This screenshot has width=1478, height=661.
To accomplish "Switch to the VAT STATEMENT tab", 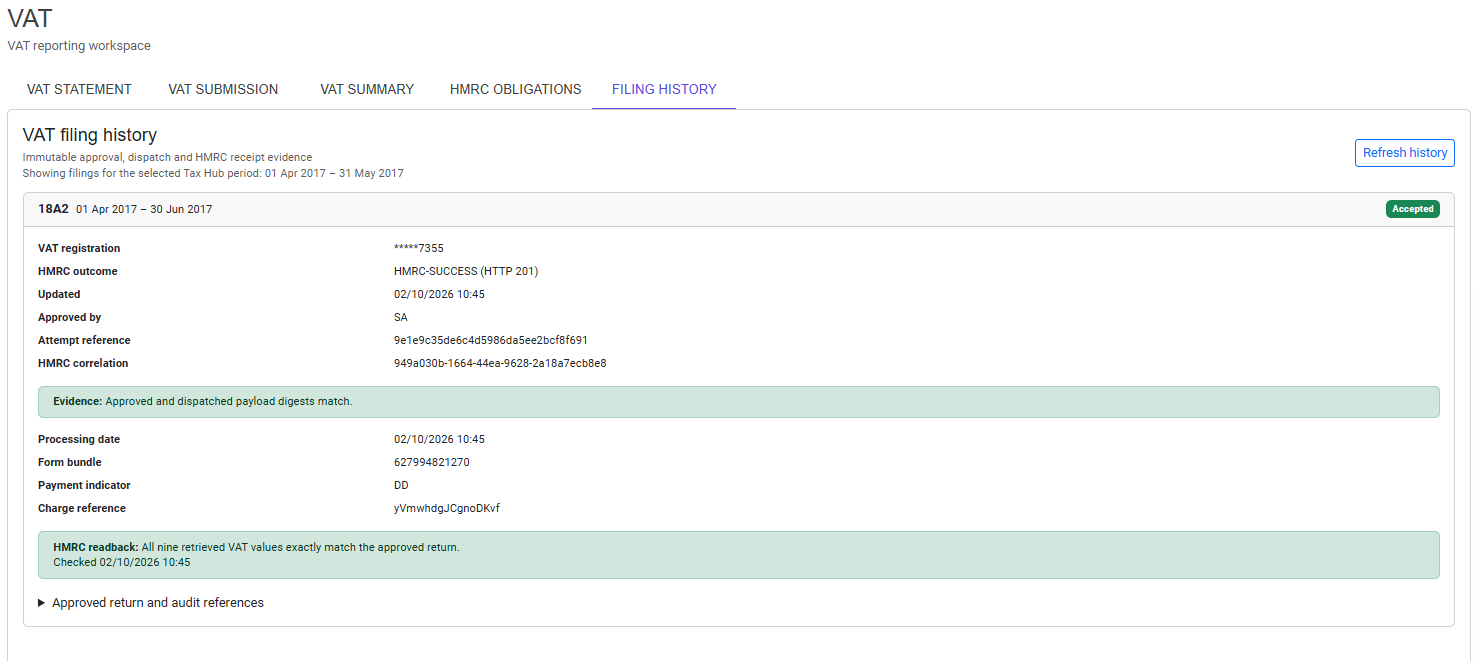I will pos(79,89).
